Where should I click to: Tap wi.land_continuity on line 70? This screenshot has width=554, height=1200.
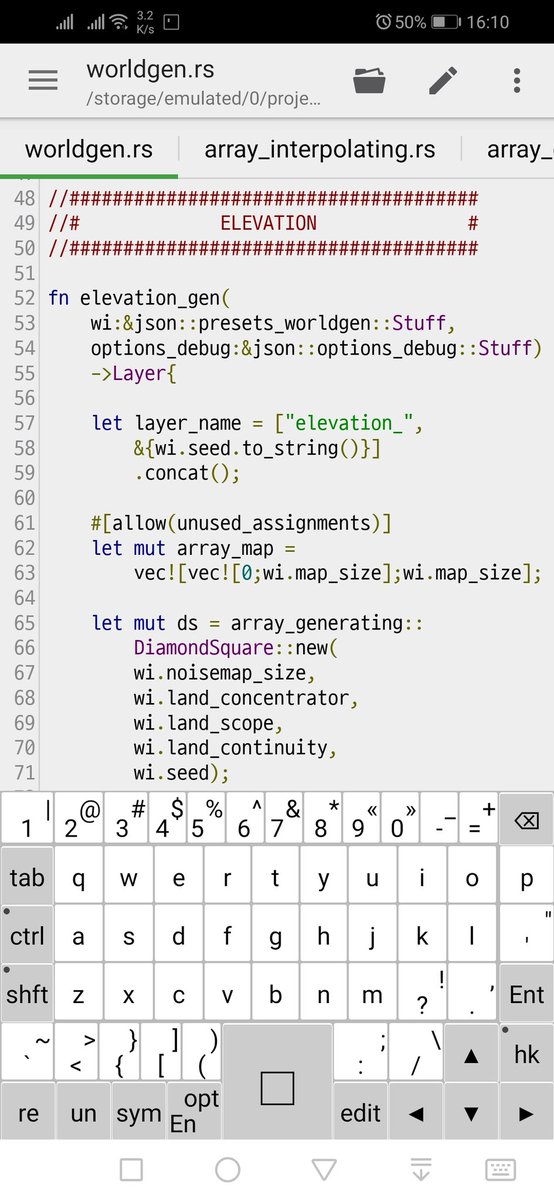[231, 748]
